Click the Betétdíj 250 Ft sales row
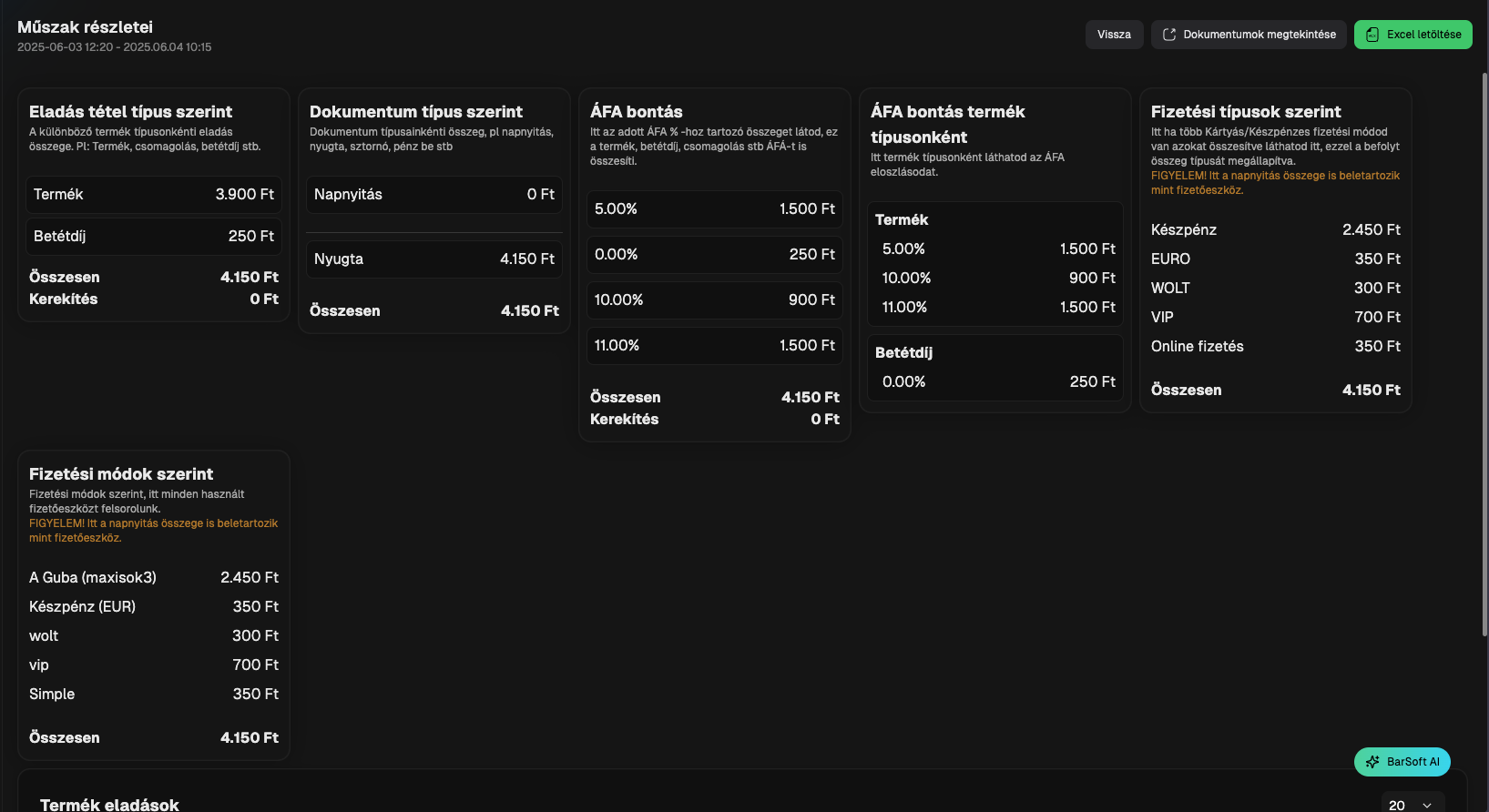 [154, 237]
